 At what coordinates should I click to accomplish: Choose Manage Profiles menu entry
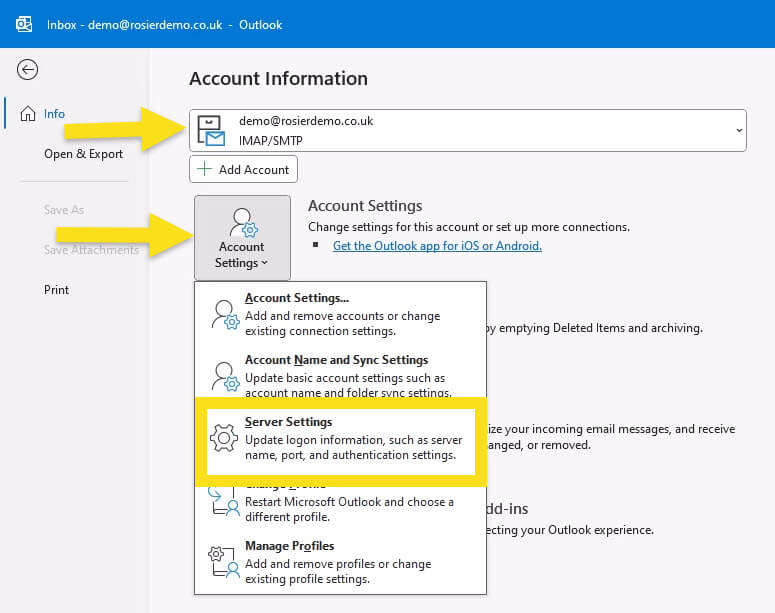pos(341,562)
